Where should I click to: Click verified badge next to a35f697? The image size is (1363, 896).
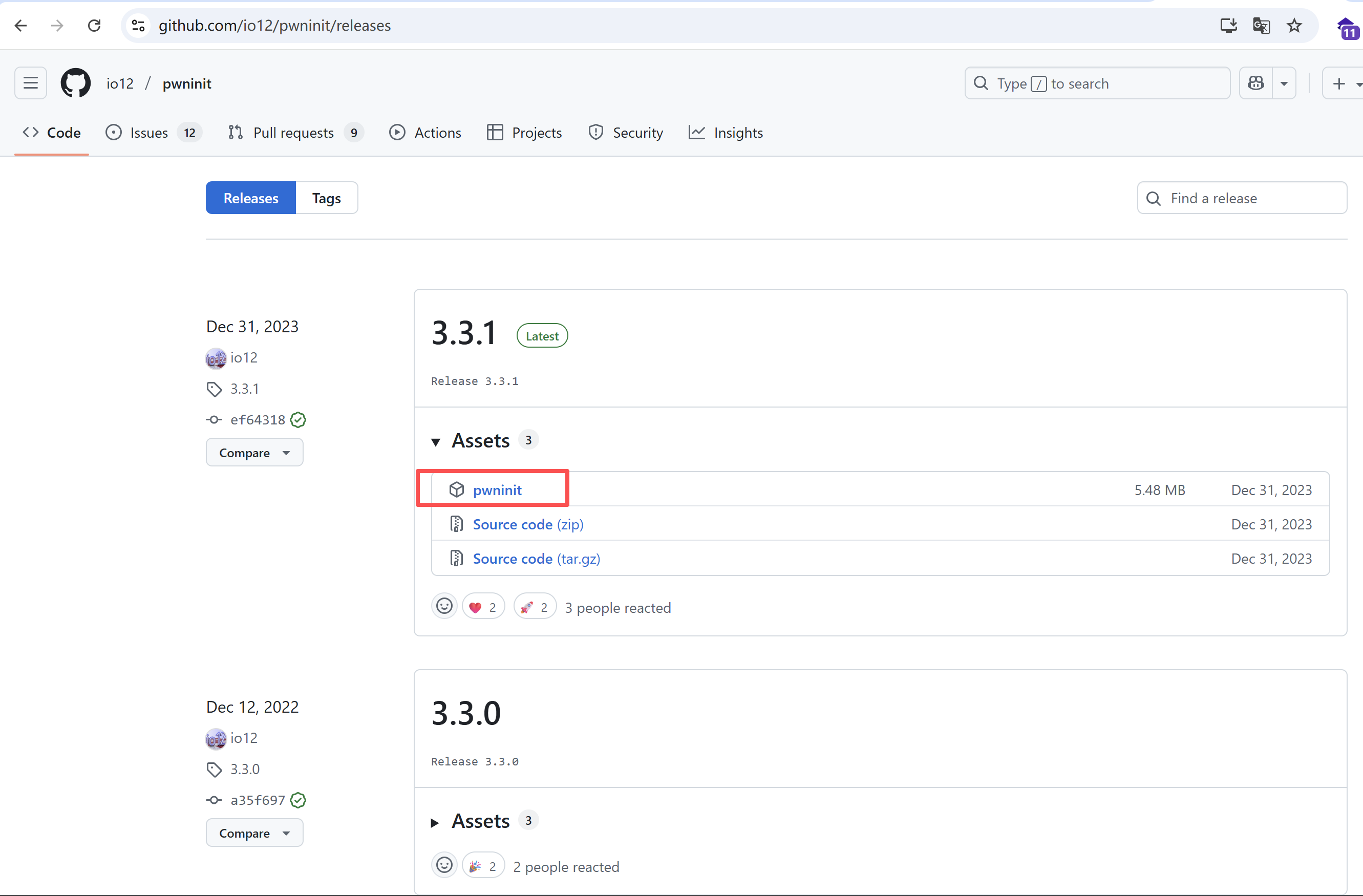click(x=298, y=800)
